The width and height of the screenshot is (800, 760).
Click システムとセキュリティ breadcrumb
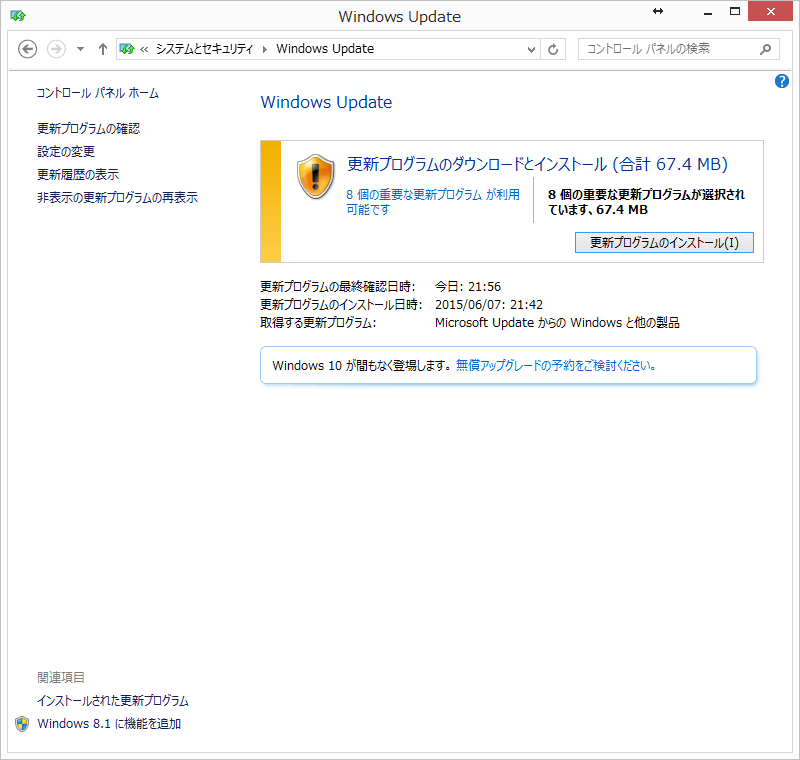coord(204,49)
